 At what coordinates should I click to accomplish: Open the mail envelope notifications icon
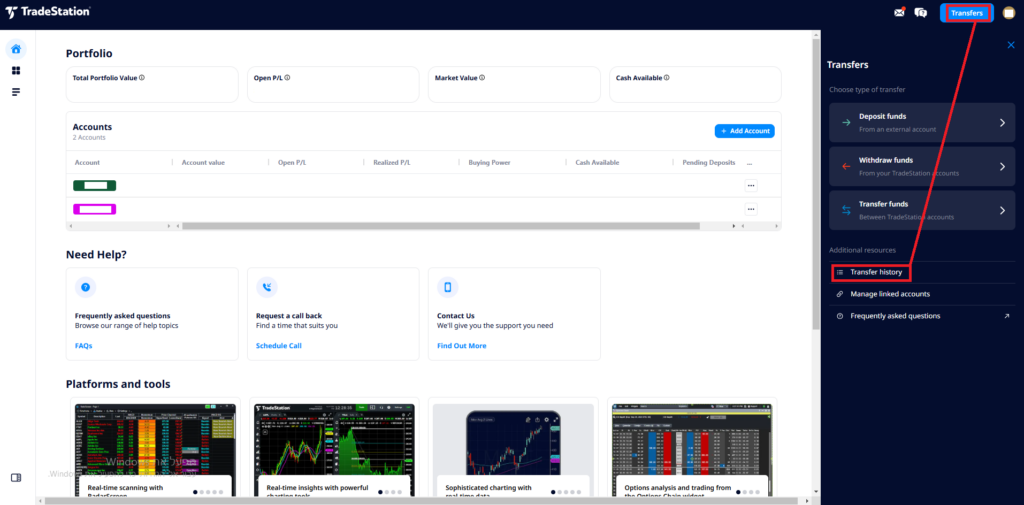pos(899,12)
